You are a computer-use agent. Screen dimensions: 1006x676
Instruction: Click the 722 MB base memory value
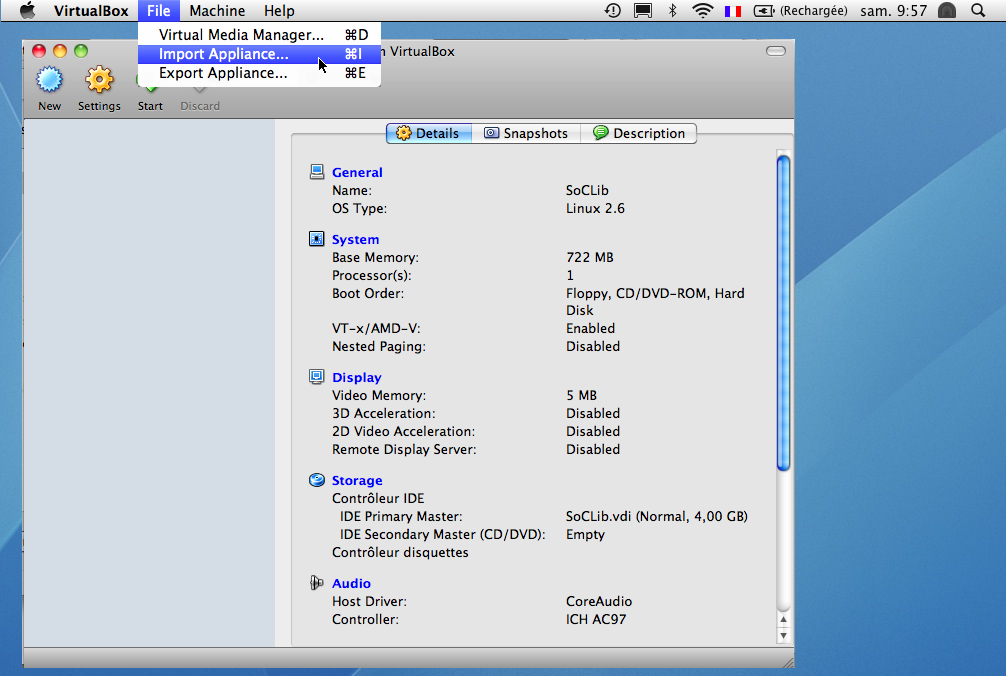(590, 257)
